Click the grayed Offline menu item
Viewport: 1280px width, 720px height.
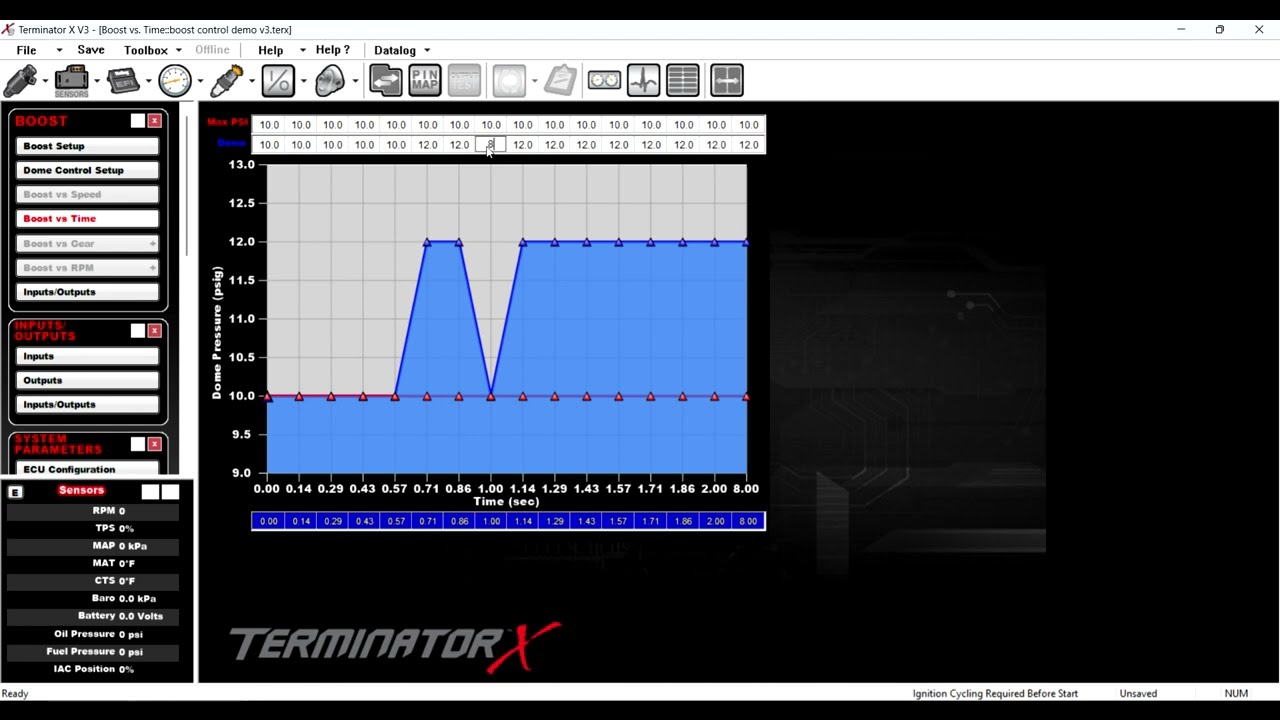(x=212, y=50)
